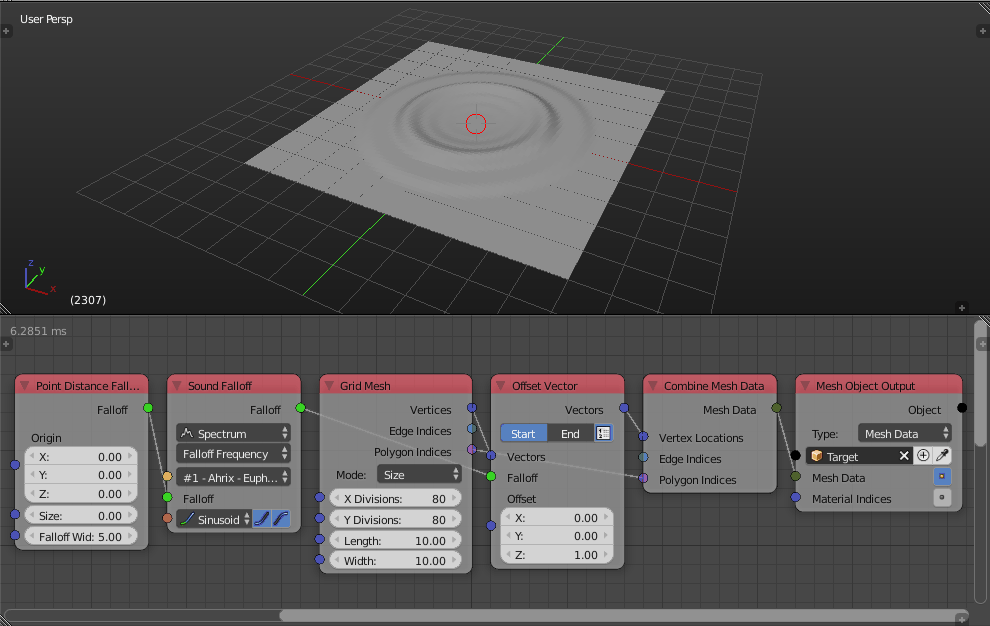Click the Point Distance Falloff output socket
990x626 pixels.
(148, 408)
